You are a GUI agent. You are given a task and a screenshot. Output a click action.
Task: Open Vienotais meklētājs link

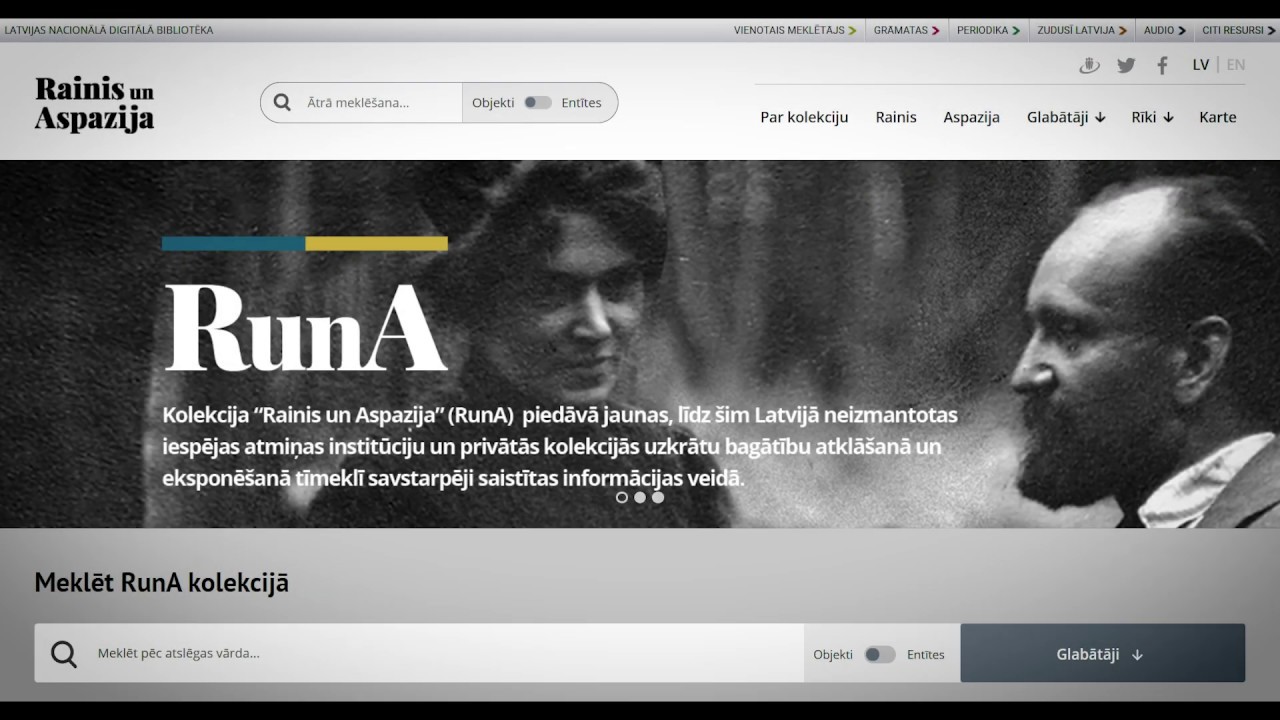click(x=795, y=30)
